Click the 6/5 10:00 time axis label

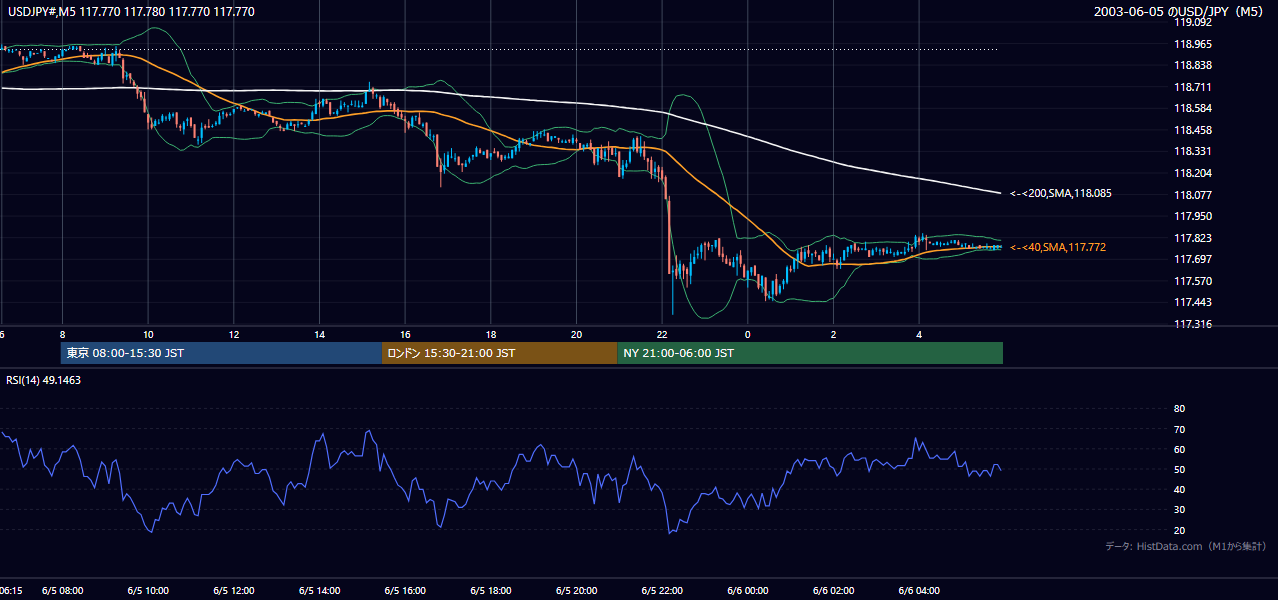click(149, 591)
